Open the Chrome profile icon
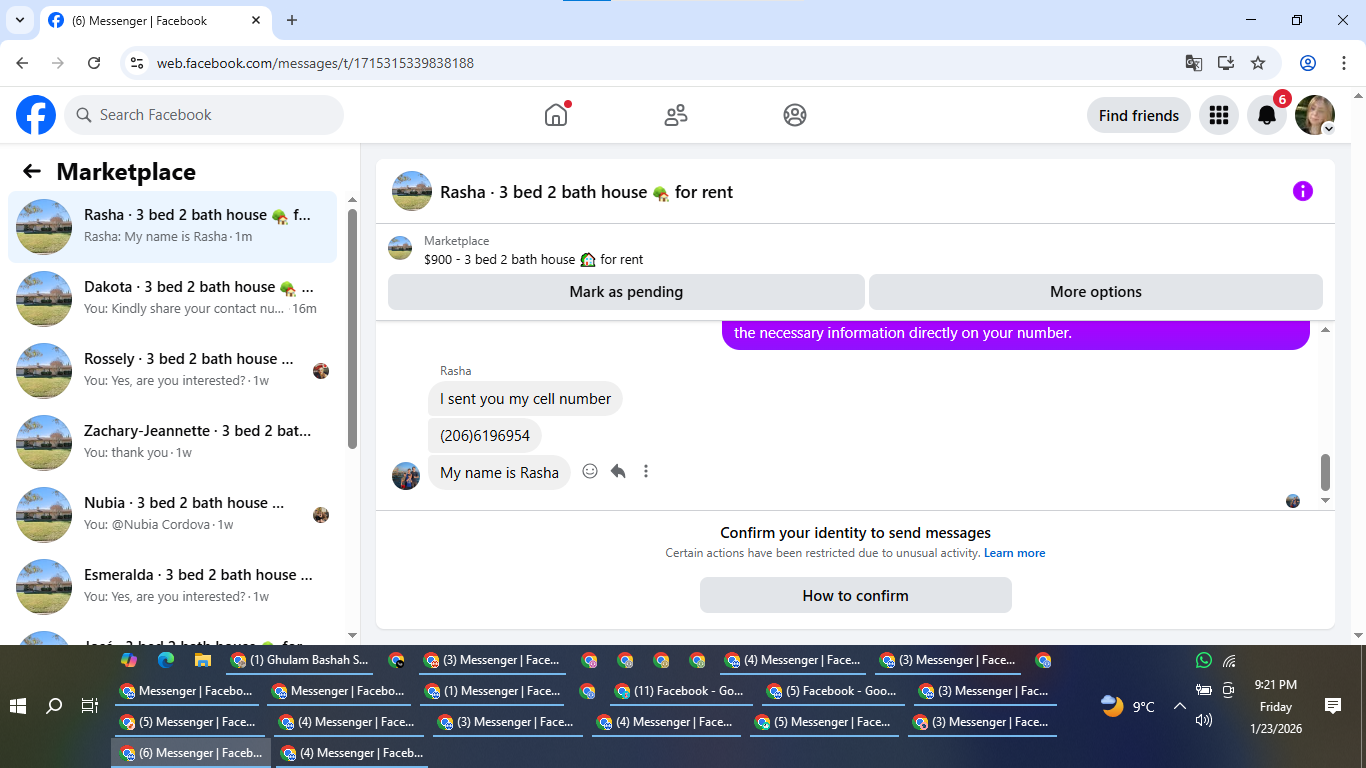Screen dimensions: 1366x768 point(1308,63)
